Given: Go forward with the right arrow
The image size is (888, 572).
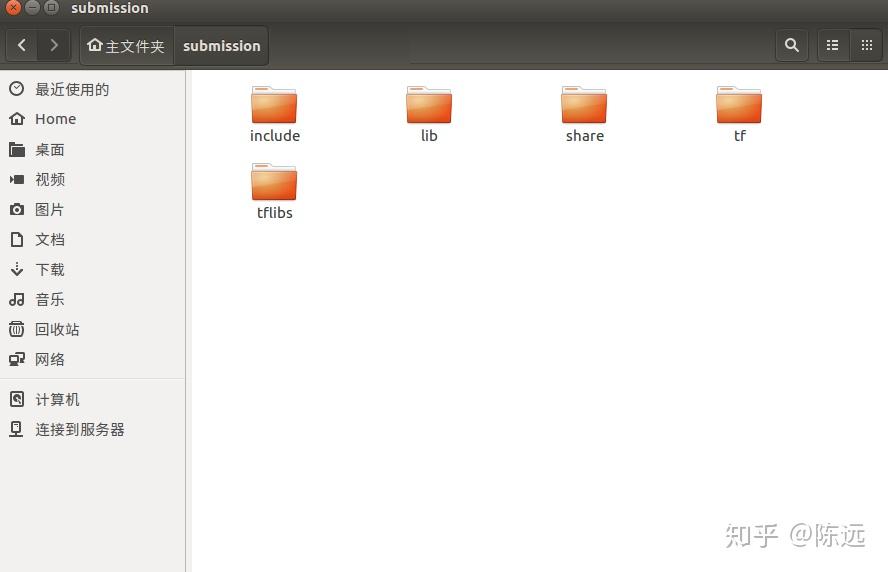Looking at the screenshot, I should pos(54,45).
